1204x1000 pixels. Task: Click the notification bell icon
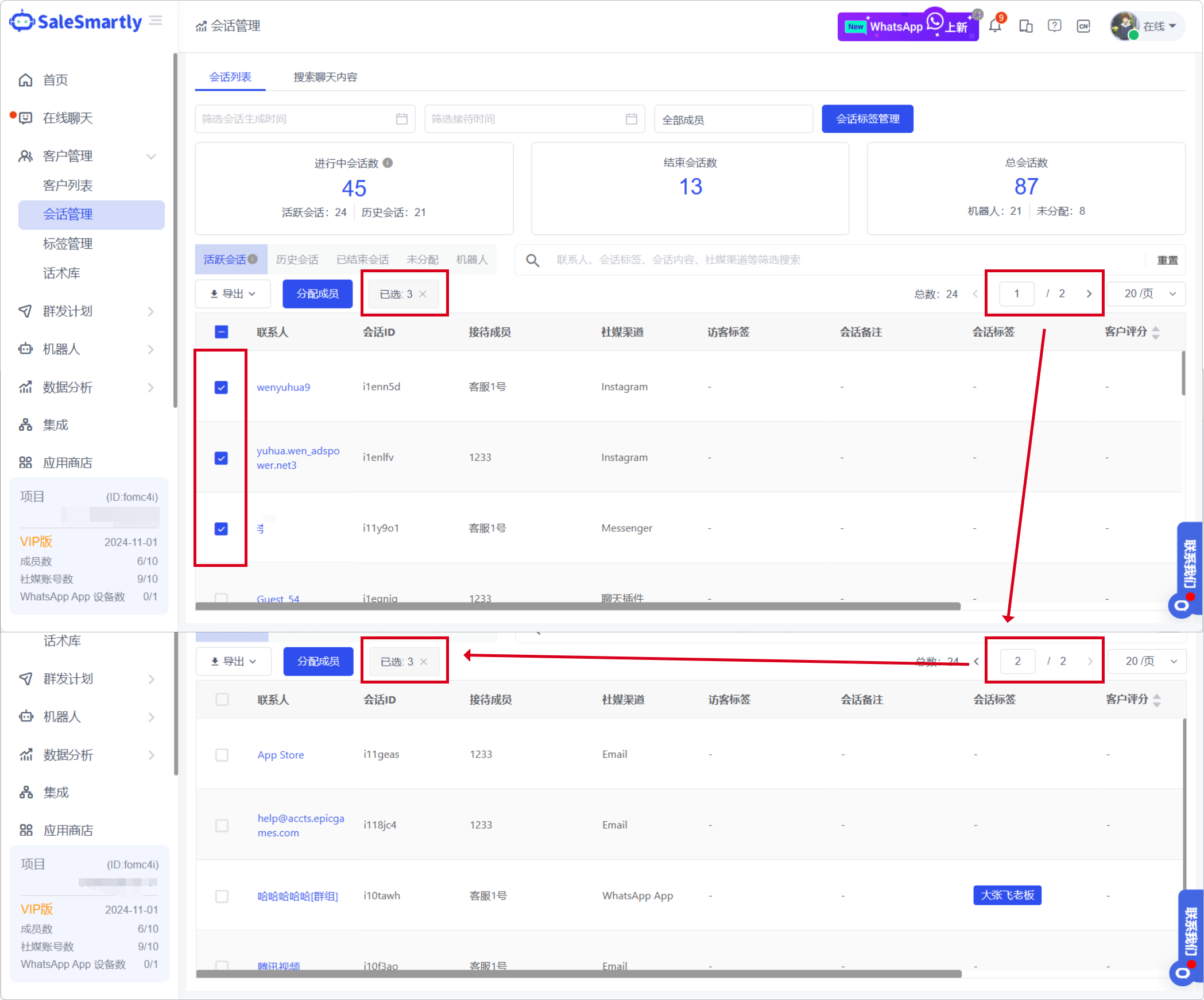click(x=995, y=26)
